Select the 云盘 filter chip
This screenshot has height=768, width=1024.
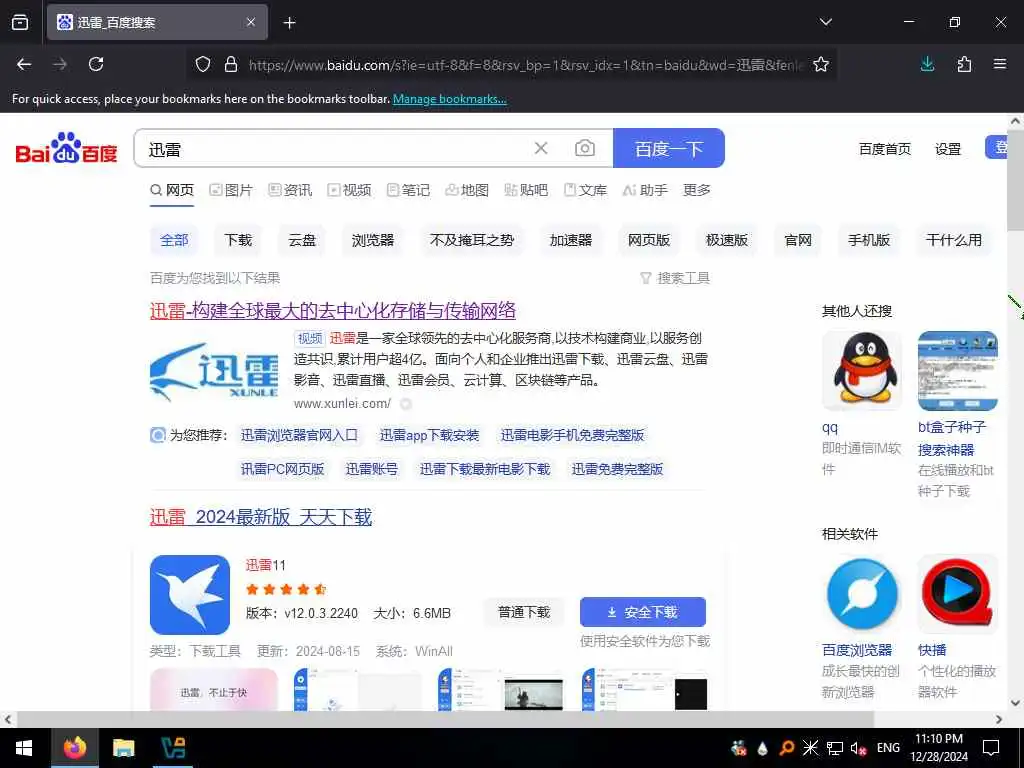pyautogui.click(x=302, y=240)
